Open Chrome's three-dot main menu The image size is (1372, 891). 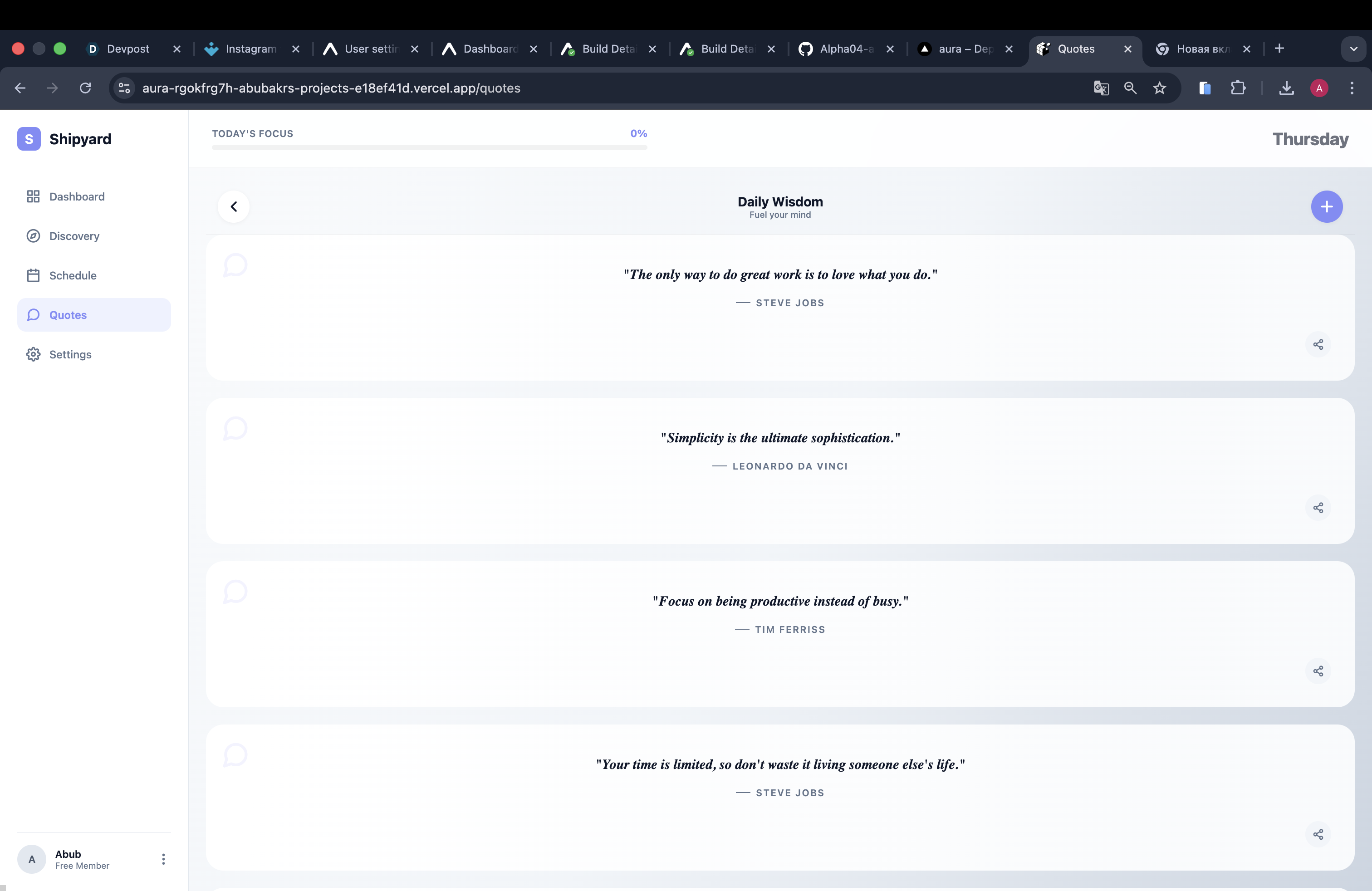tap(1352, 88)
